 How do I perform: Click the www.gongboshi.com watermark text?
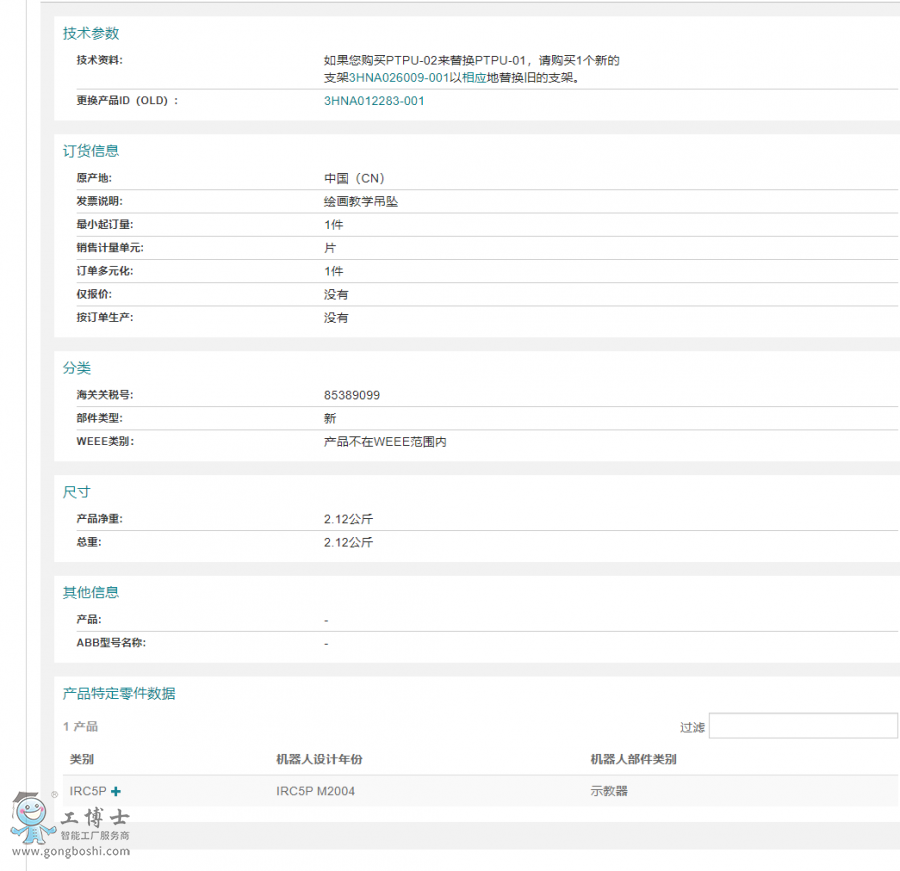[x=68, y=852]
